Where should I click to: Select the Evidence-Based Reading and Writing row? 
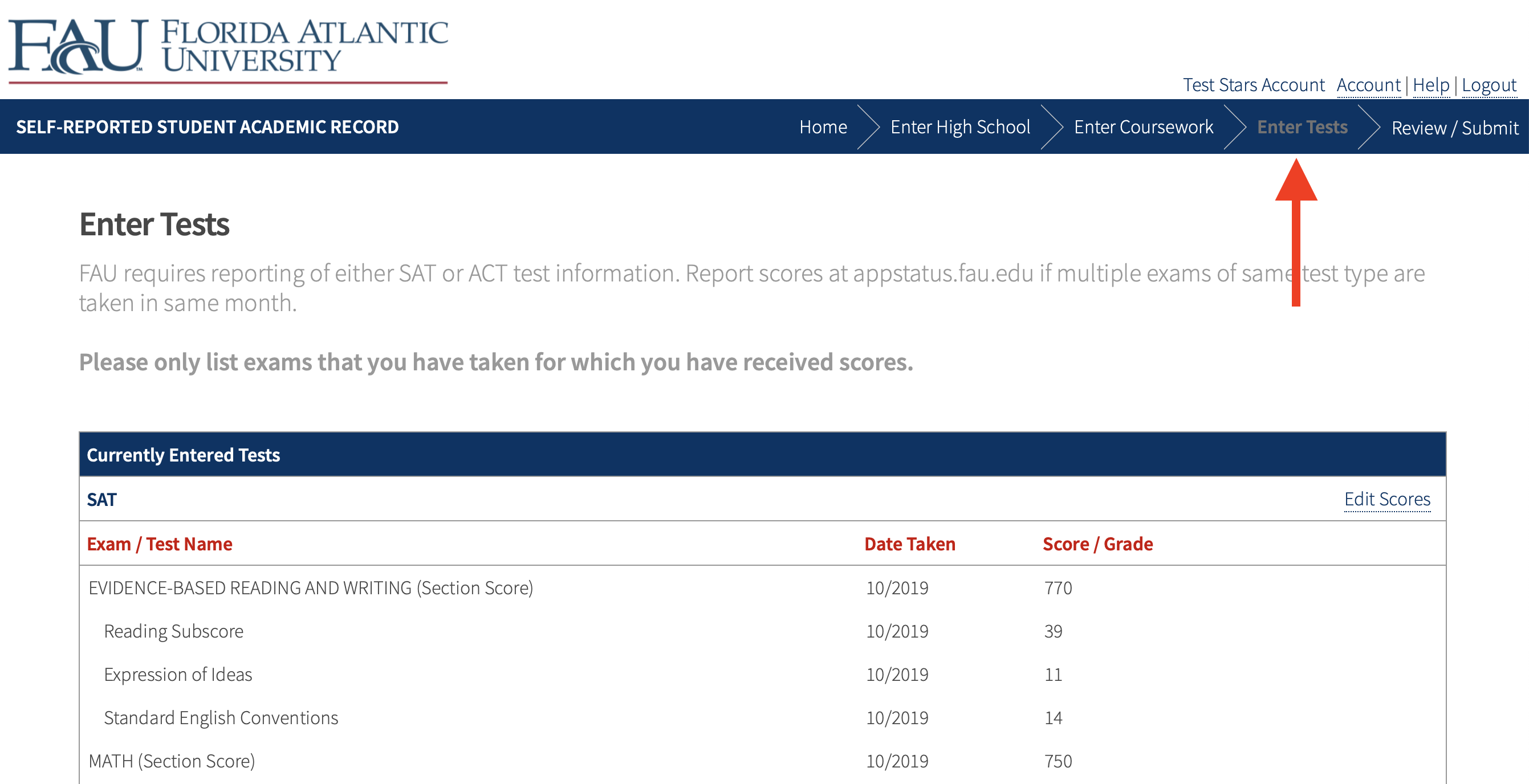click(311, 587)
